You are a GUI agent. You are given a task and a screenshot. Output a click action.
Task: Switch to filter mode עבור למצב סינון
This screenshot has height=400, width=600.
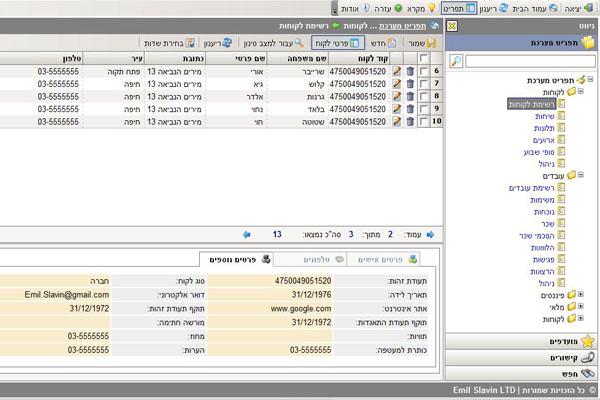coord(274,43)
